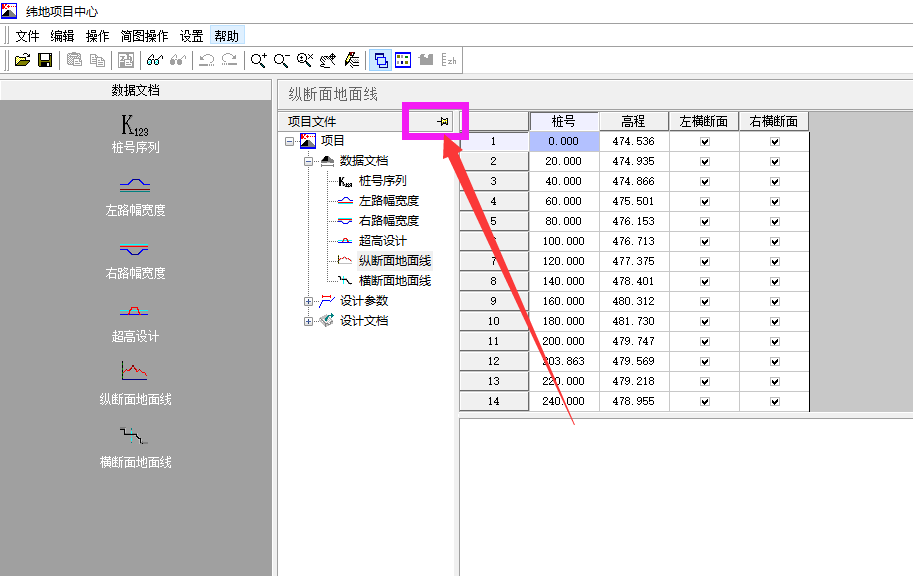Click the pin icon in 项目文件 panel

(443, 121)
